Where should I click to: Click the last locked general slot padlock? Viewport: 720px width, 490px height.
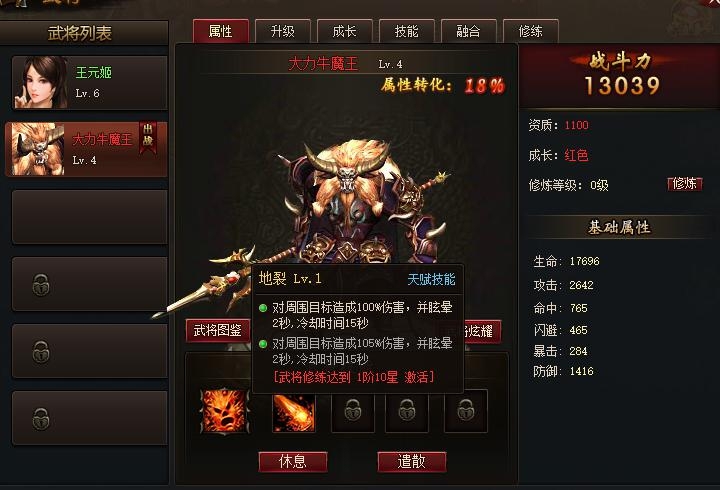click(41, 418)
